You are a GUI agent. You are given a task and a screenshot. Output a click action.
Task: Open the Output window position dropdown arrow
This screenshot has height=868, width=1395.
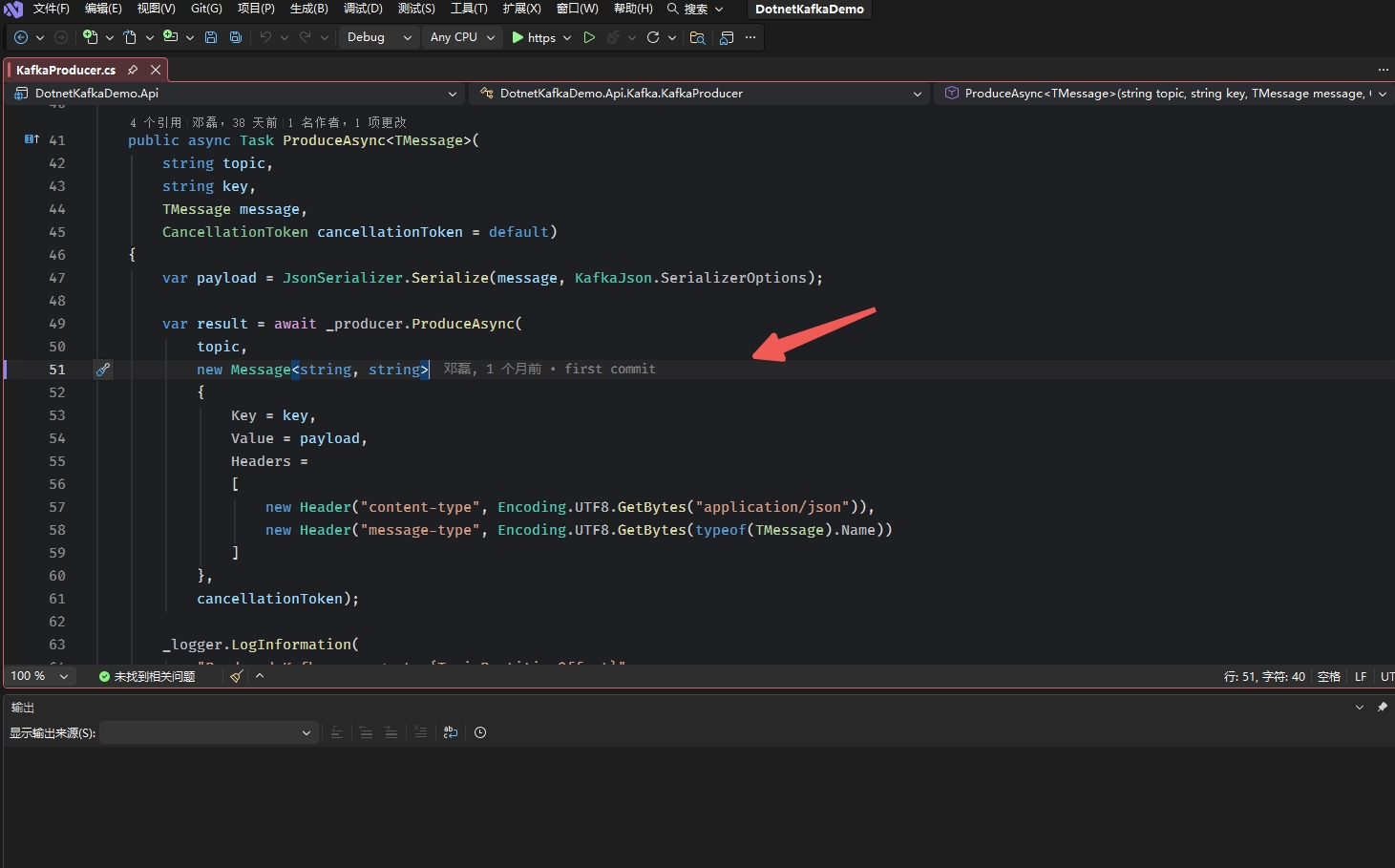pyautogui.click(x=1360, y=708)
